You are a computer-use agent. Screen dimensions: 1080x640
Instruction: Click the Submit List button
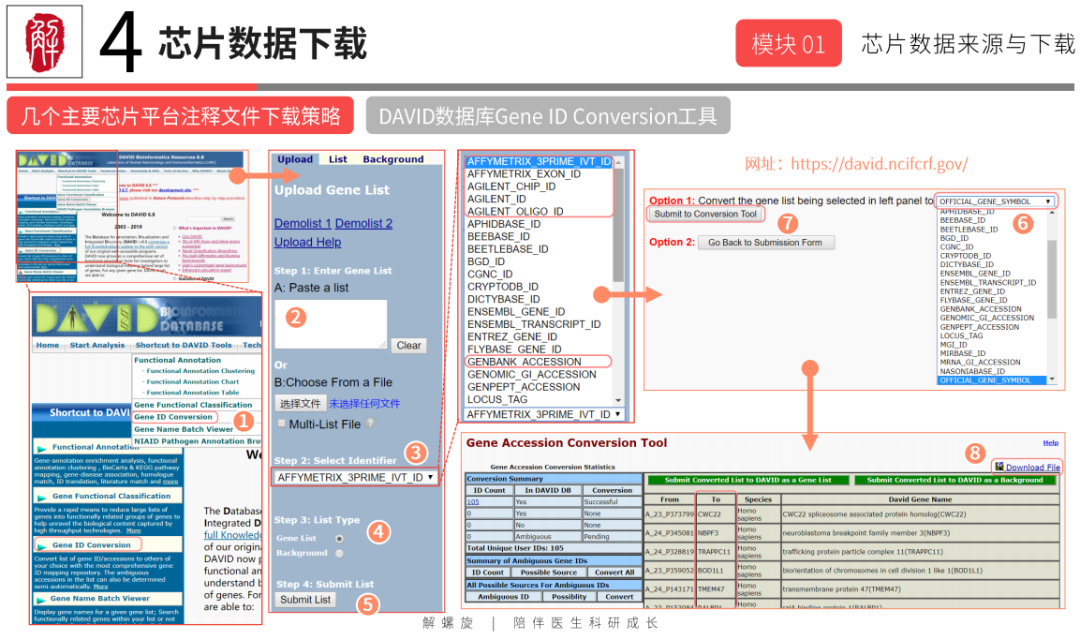pyautogui.click(x=305, y=599)
